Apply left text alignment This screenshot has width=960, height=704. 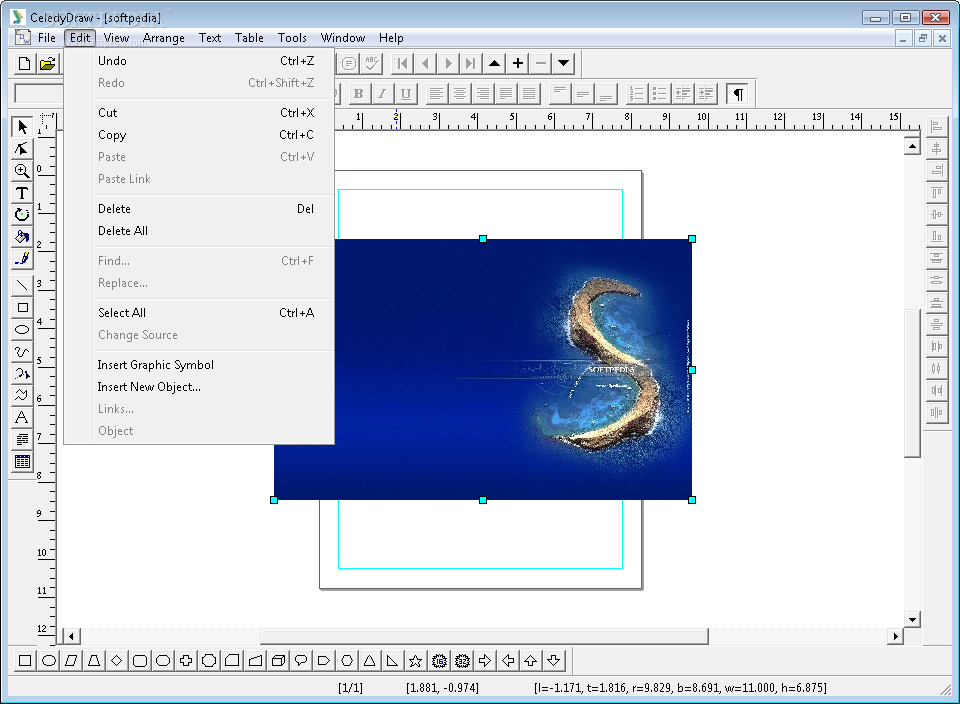pyautogui.click(x=436, y=94)
